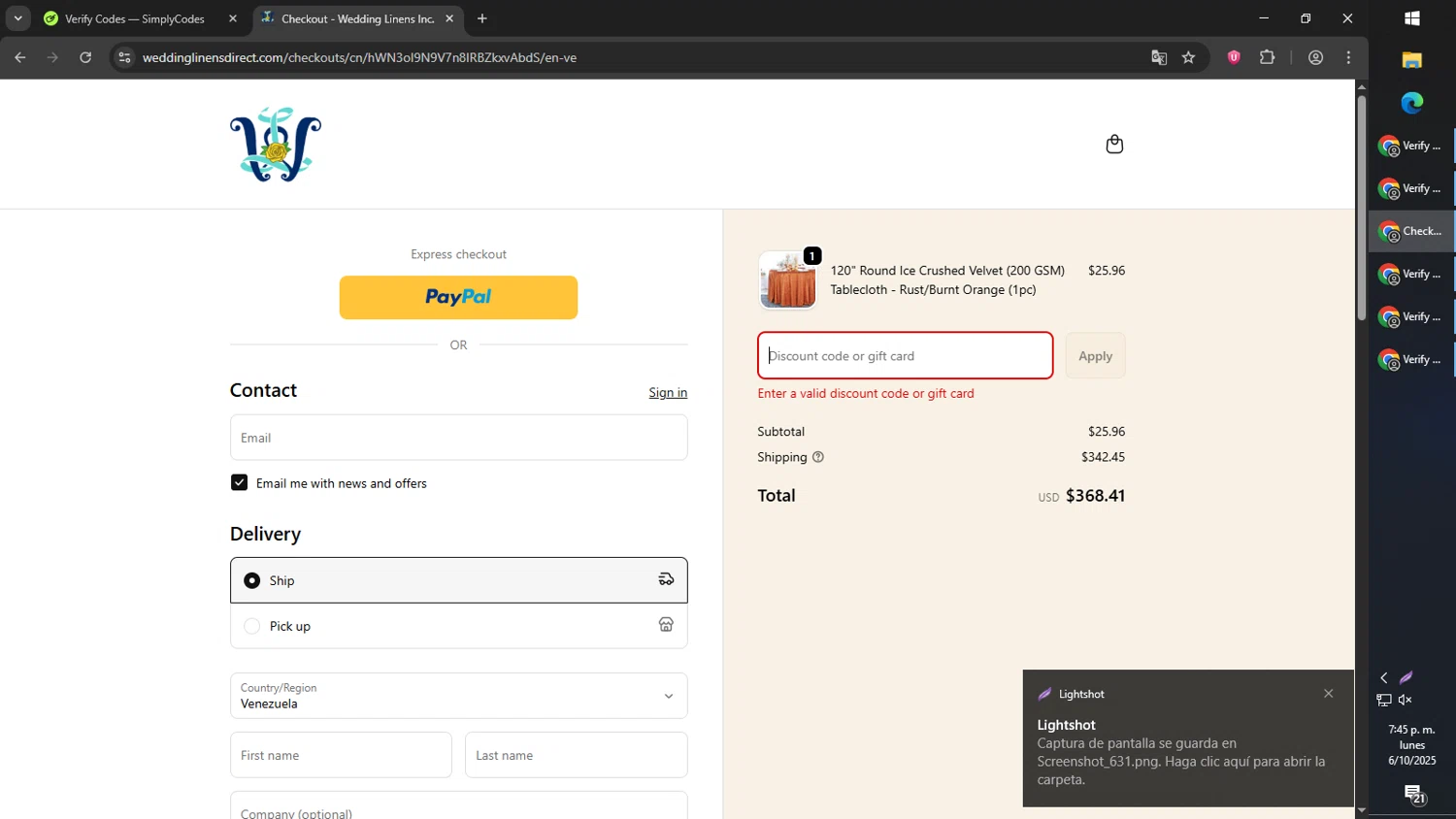Click the Sign in link
1456x819 pixels.
668,392
